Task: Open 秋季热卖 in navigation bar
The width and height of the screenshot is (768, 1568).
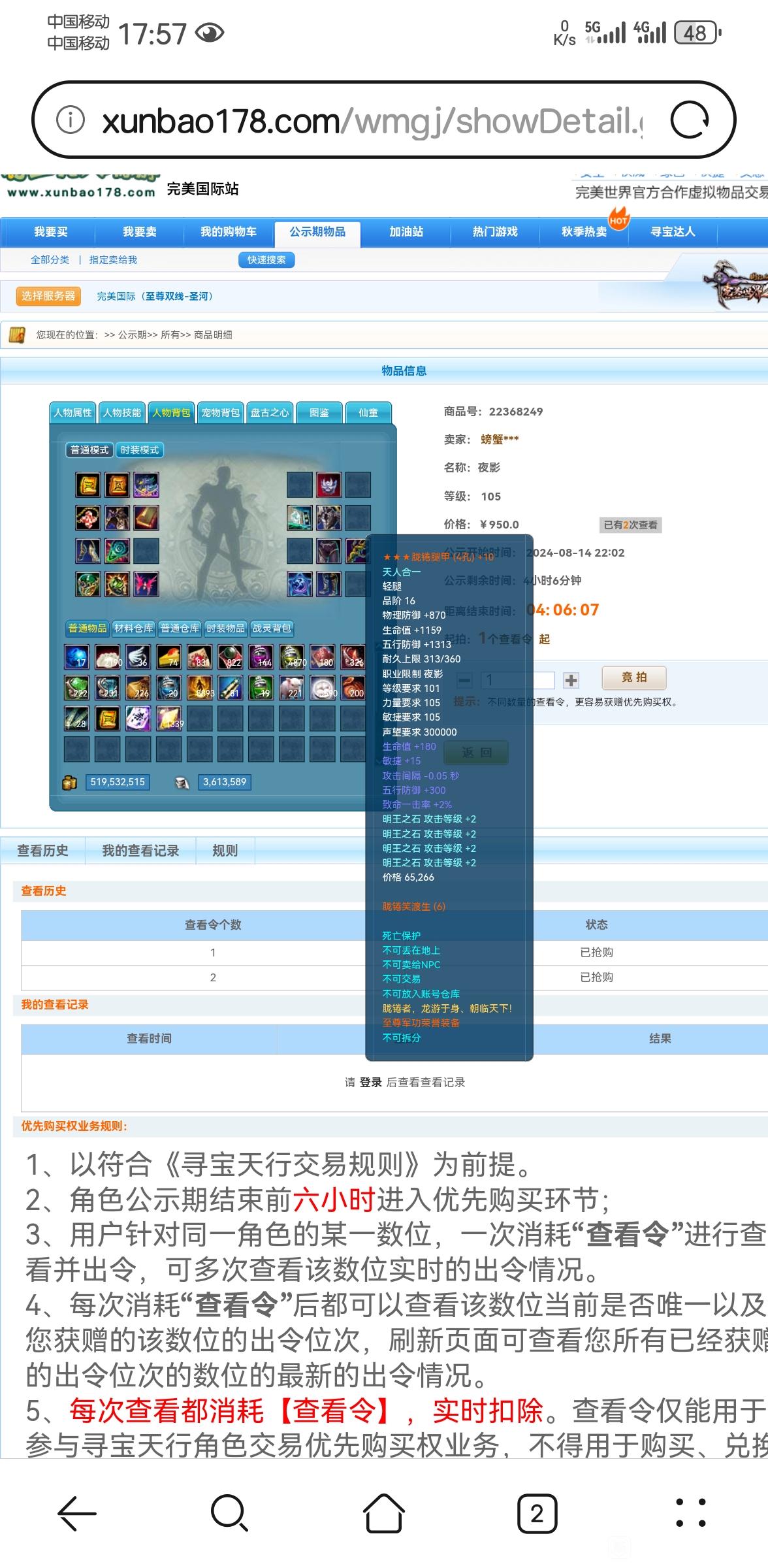Action: pos(584,232)
